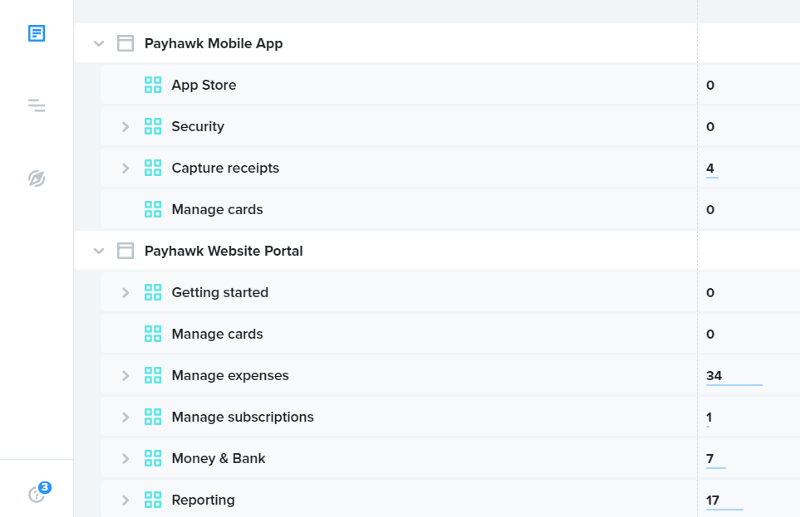Open the Manage subscriptions row label
This screenshot has width=800, height=517.
[242, 417]
